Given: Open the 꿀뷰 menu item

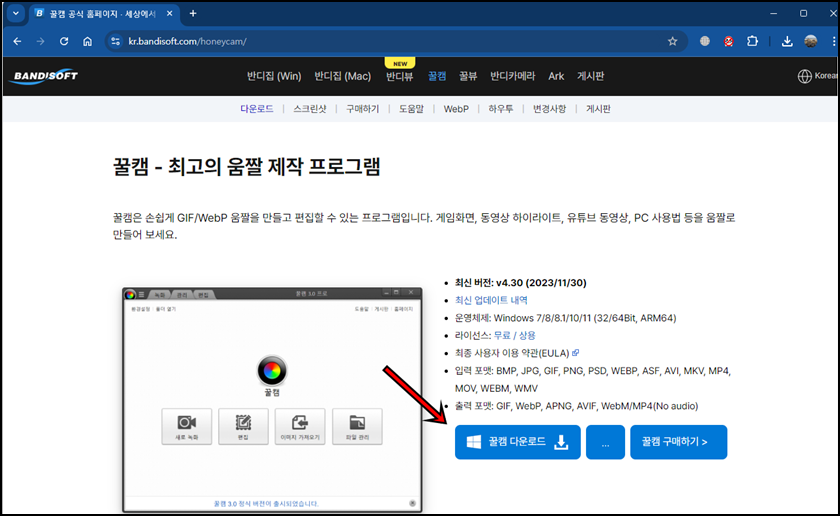Looking at the screenshot, I should point(468,76).
